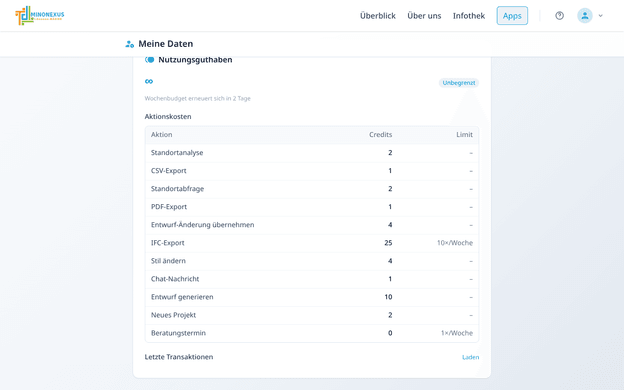Click the Credits column header

(x=380, y=135)
